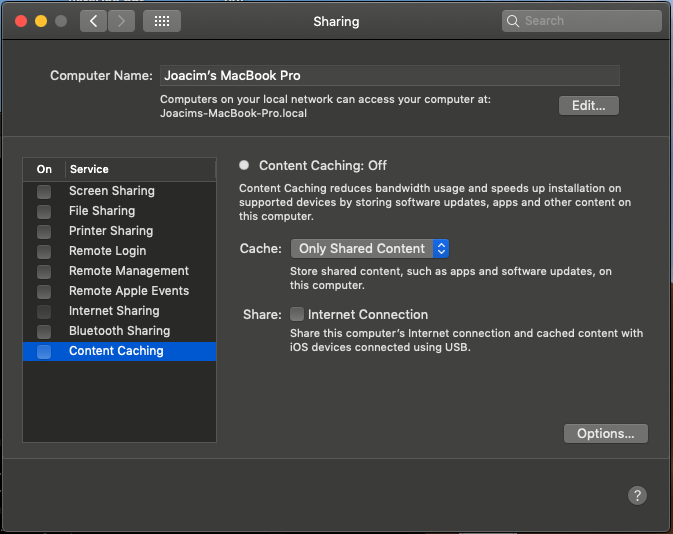
Task: Click the magnifying glass search icon
Action: pos(512,21)
